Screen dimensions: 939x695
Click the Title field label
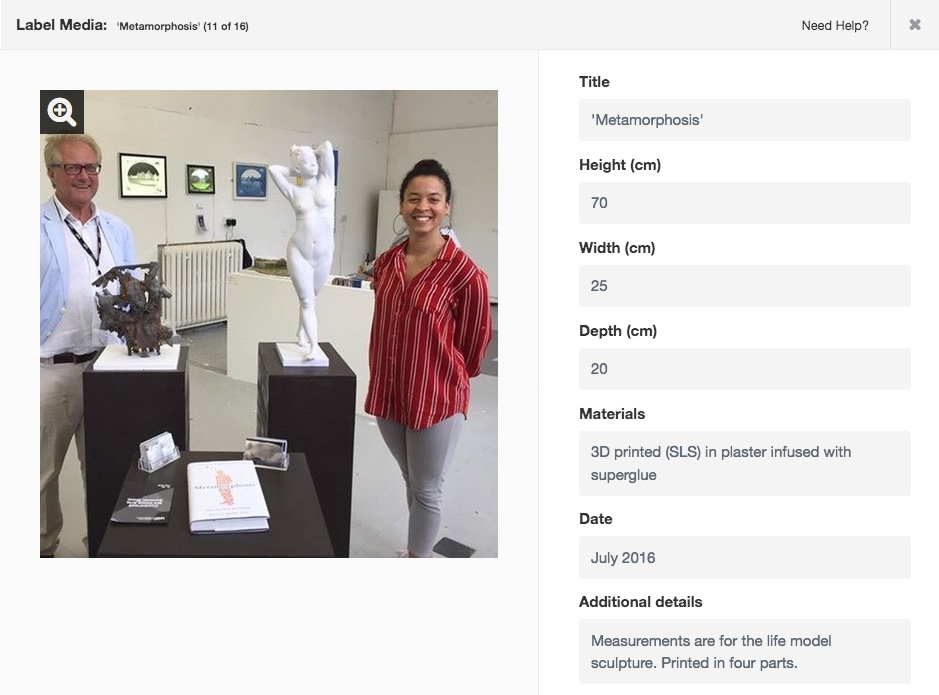click(x=594, y=82)
